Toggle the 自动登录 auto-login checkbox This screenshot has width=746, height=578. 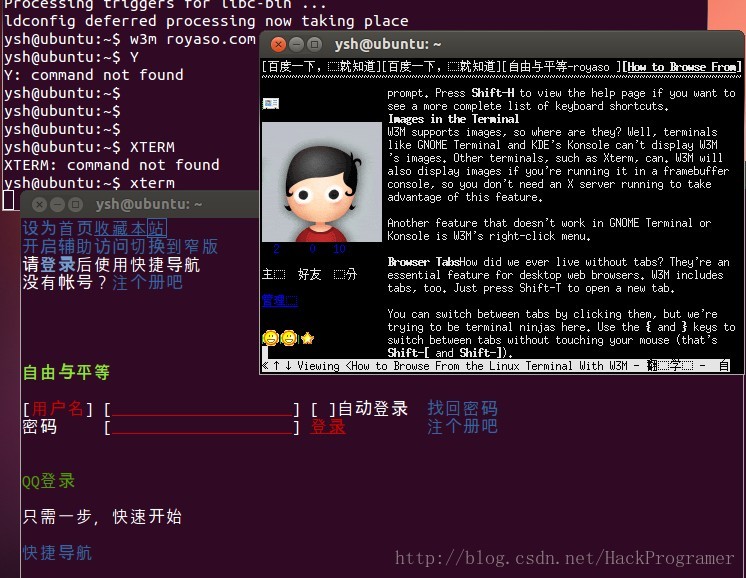pyautogui.click(x=324, y=409)
